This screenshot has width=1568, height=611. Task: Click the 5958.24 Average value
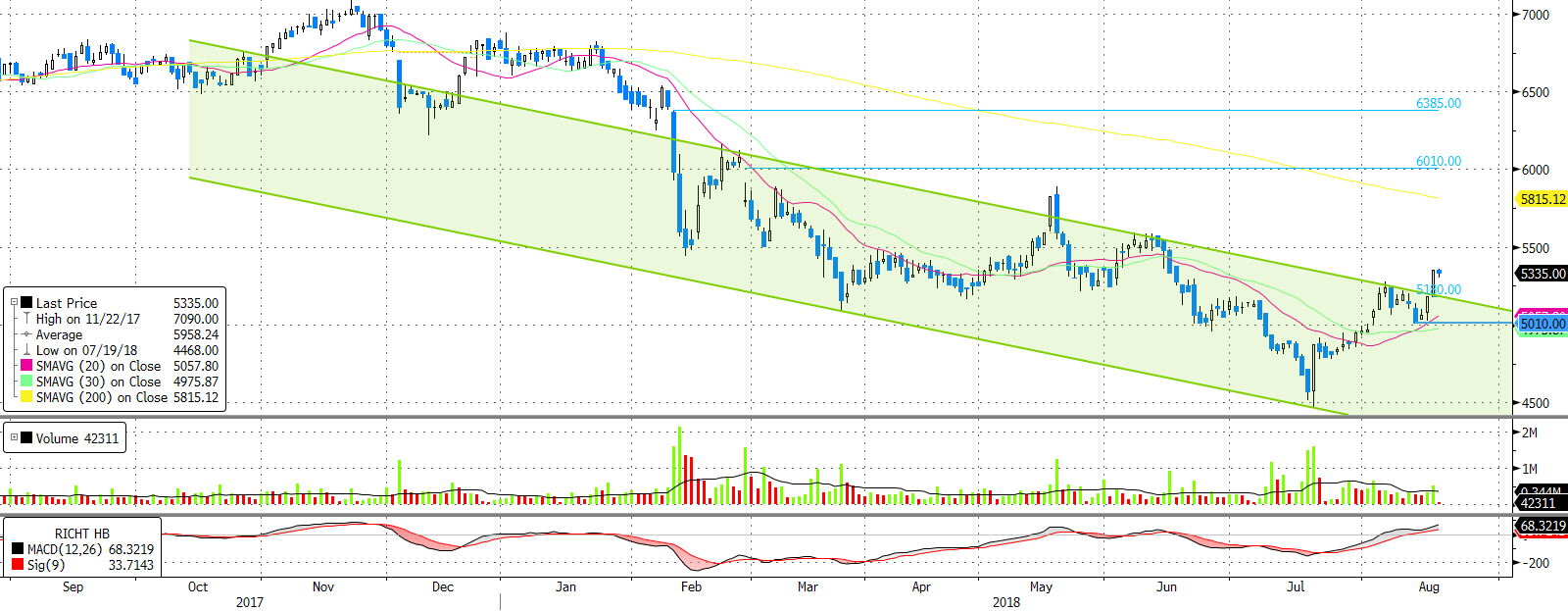(x=196, y=334)
